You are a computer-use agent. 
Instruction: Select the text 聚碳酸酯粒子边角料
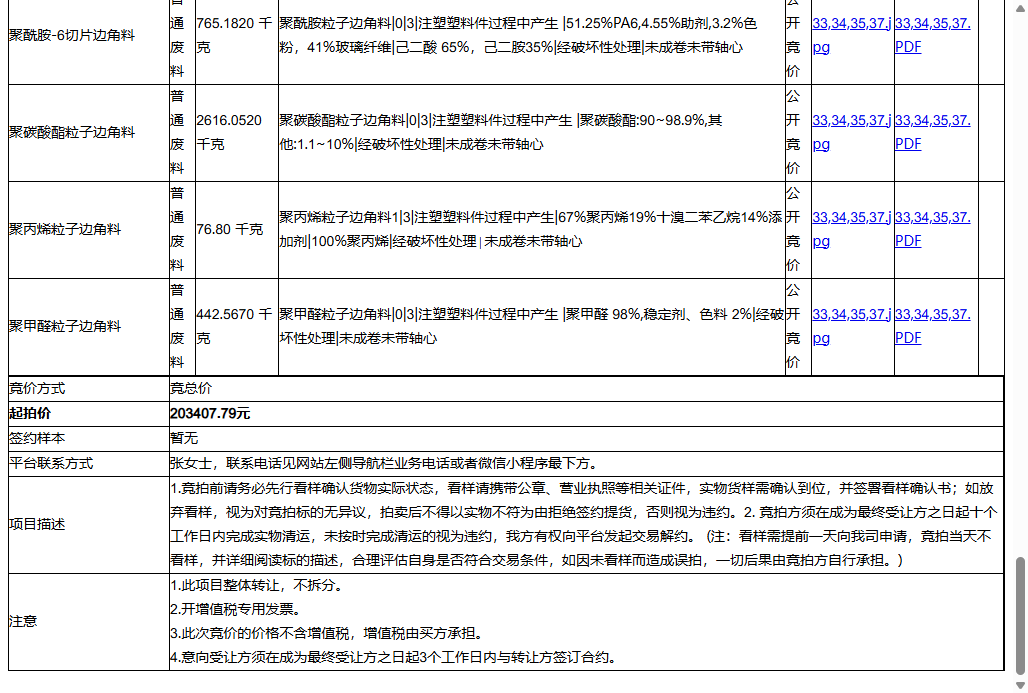[71, 132]
